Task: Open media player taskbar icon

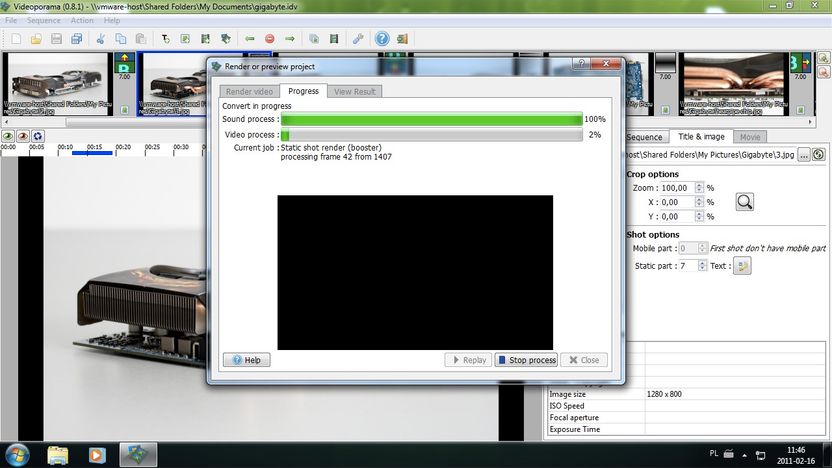Action: pos(97,455)
